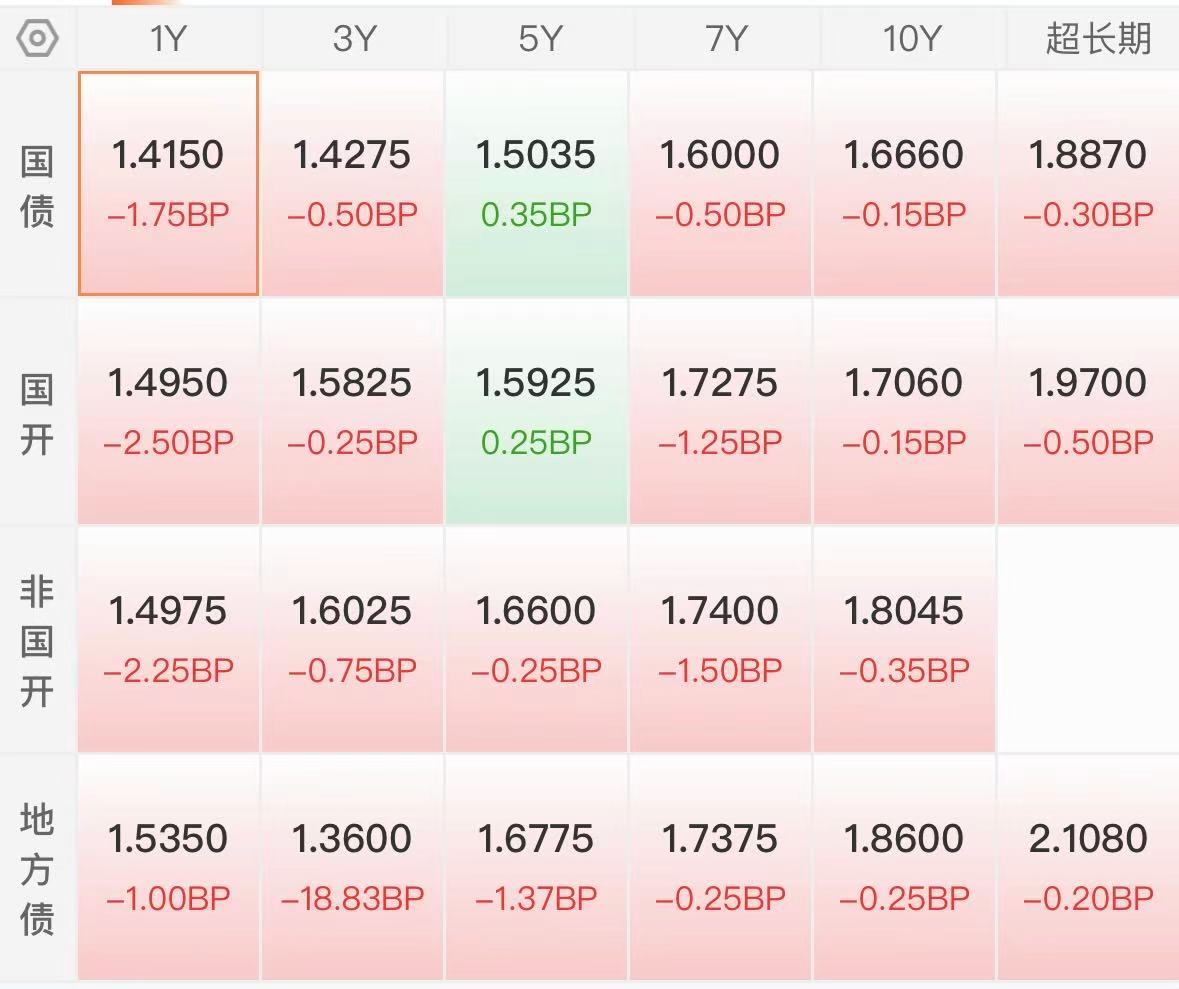Click the 非国开 row label

[37, 641]
